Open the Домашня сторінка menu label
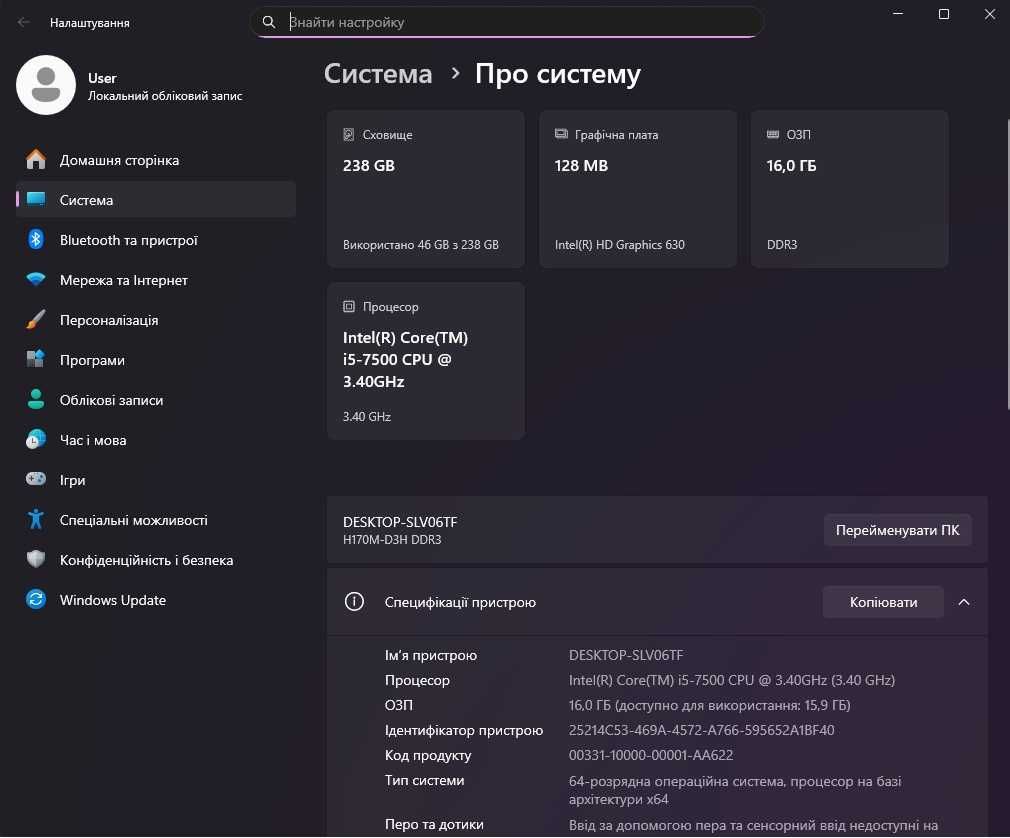 pyautogui.click(x=119, y=160)
